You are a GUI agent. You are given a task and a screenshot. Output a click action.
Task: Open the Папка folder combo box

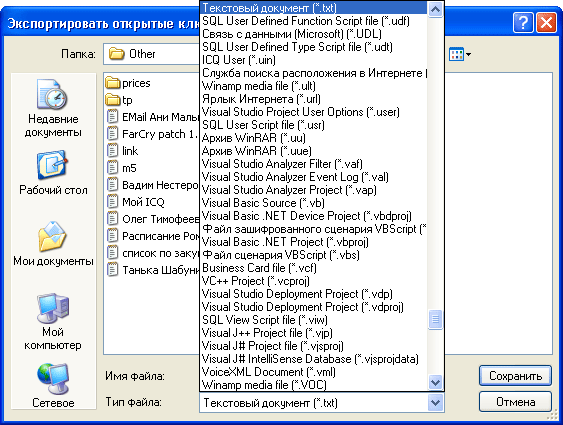(151, 54)
